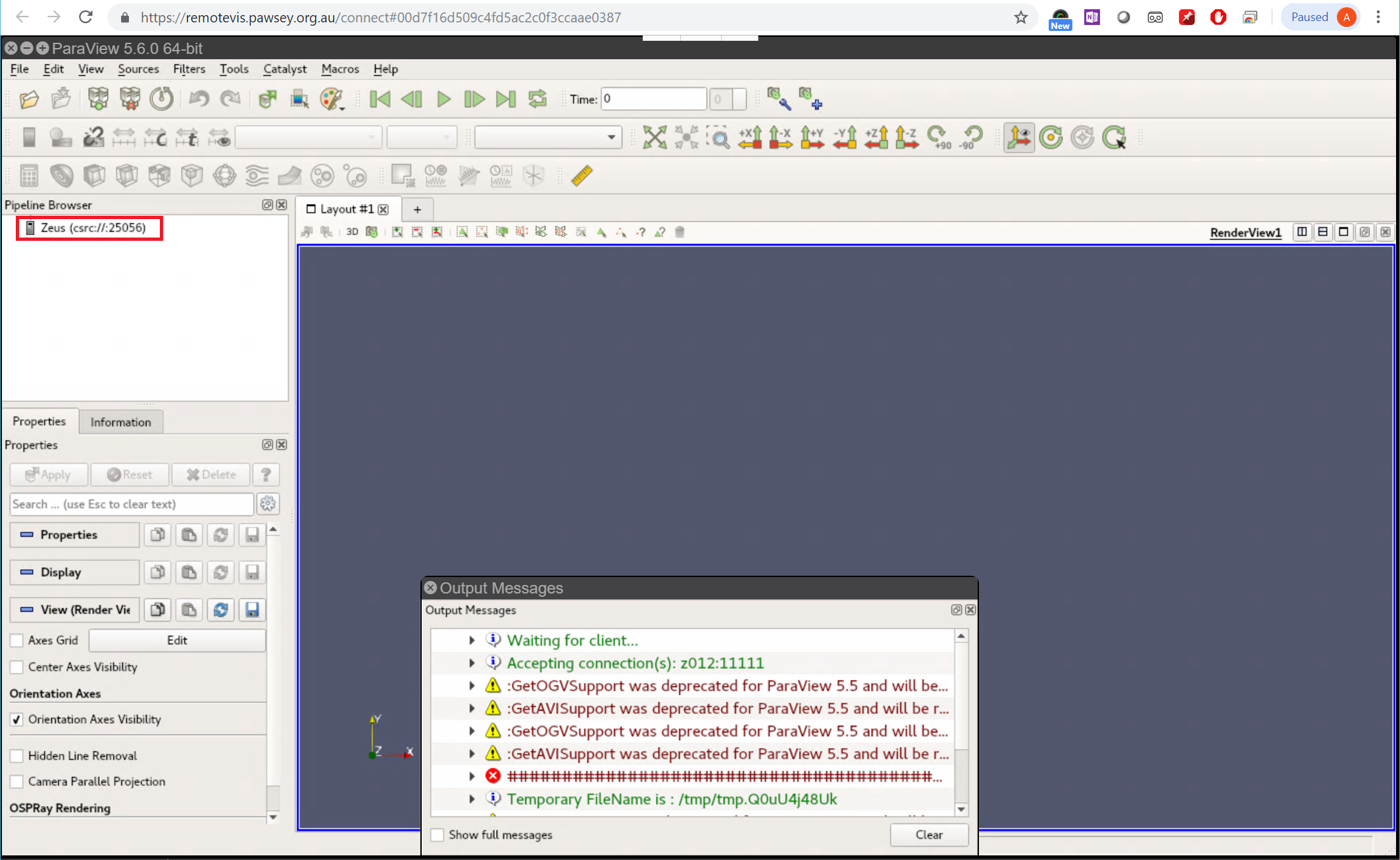Set view direction to +X
This screenshot has width=1400, height=860.
coord(750,137)
